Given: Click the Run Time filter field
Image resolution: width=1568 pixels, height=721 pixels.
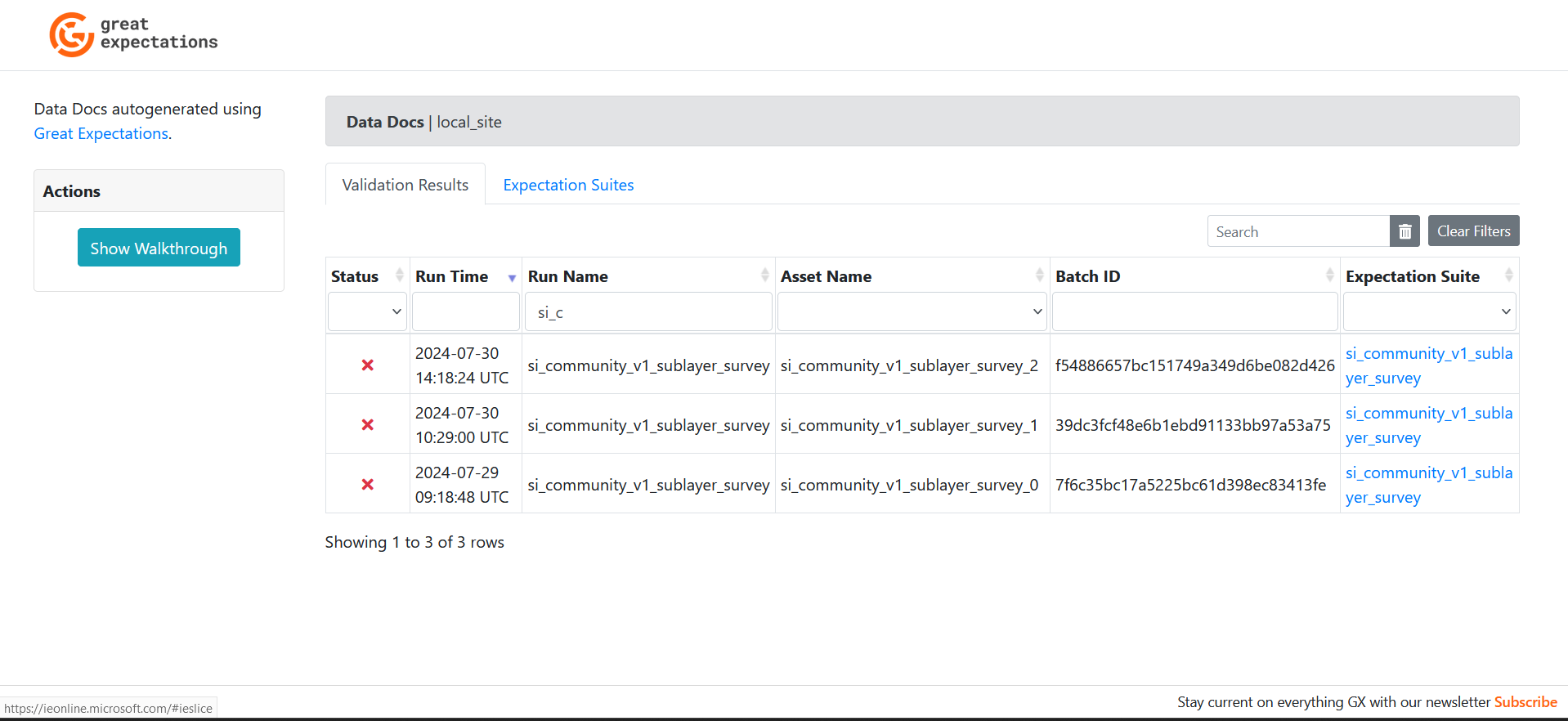Looking at the screenshot, I should pos(466,311).
